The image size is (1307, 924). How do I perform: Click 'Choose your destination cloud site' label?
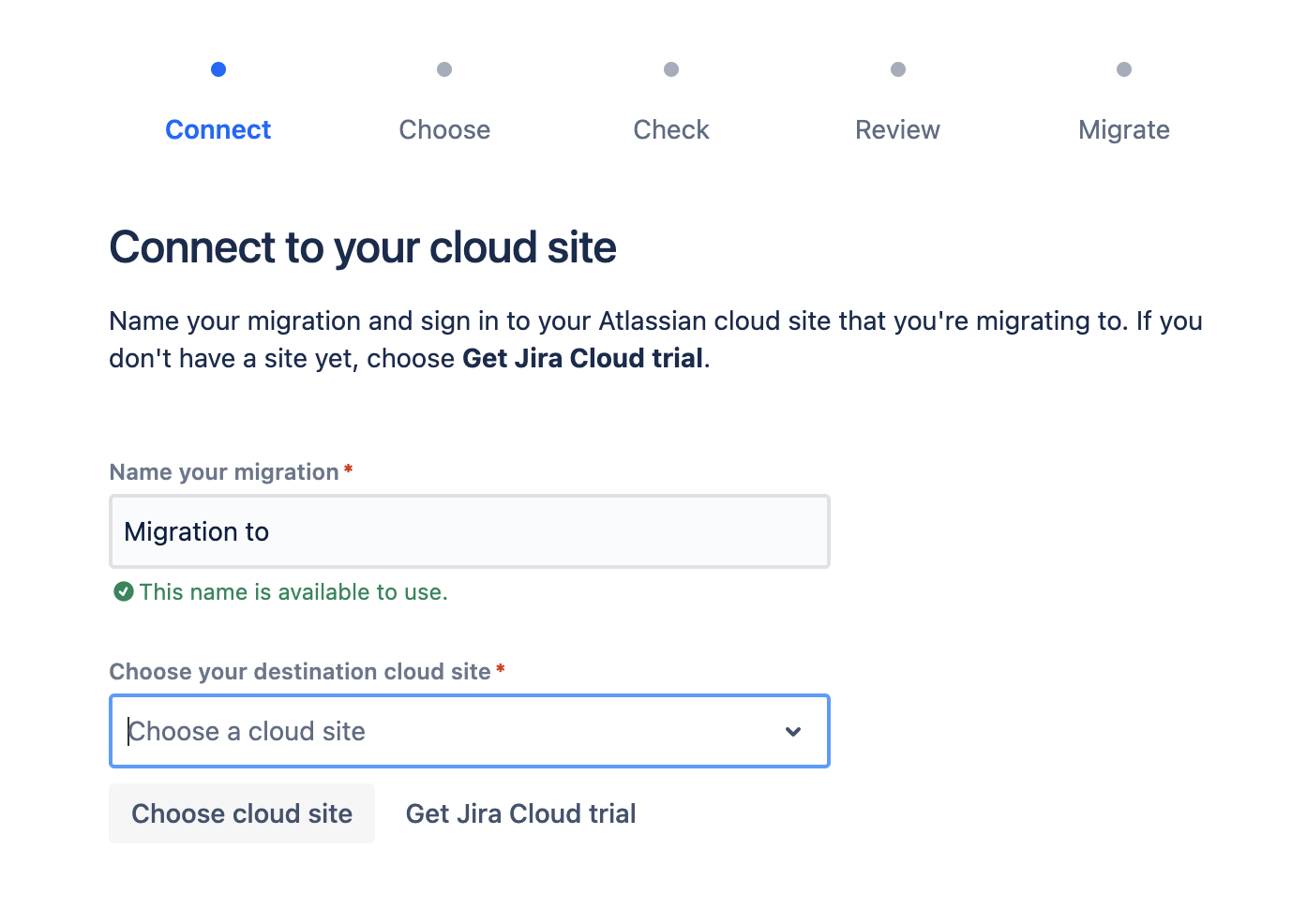[300, 671]
